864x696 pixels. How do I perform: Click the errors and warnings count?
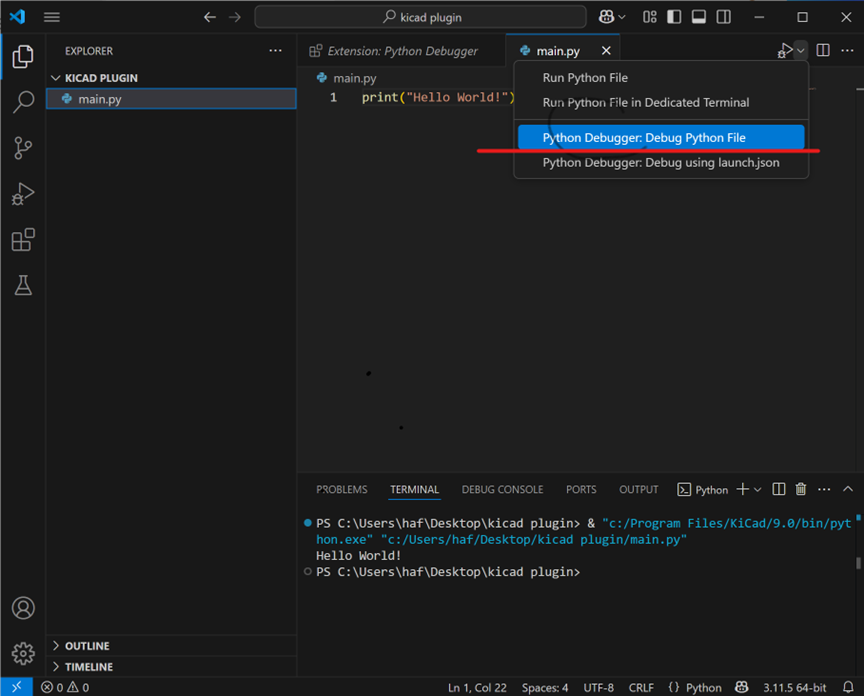point(65,687)
